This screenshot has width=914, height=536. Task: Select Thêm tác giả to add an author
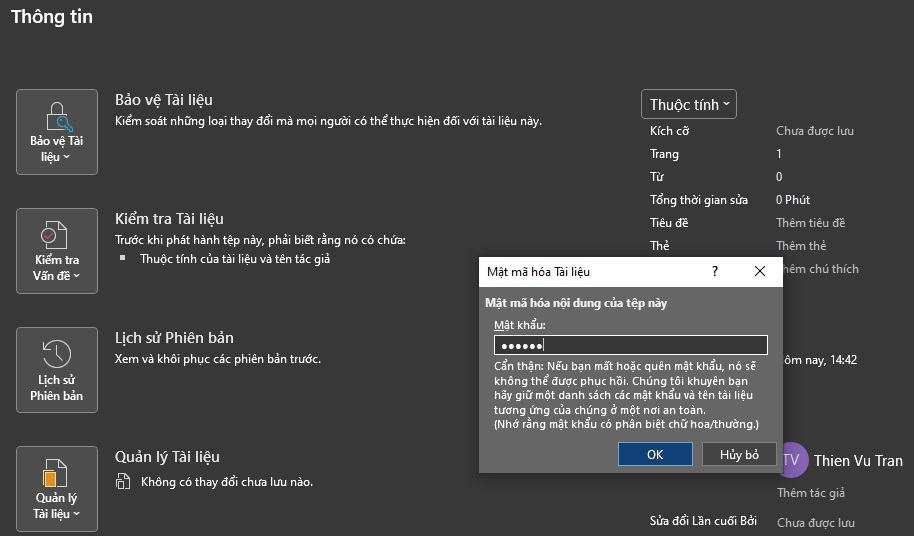[810, 493]
